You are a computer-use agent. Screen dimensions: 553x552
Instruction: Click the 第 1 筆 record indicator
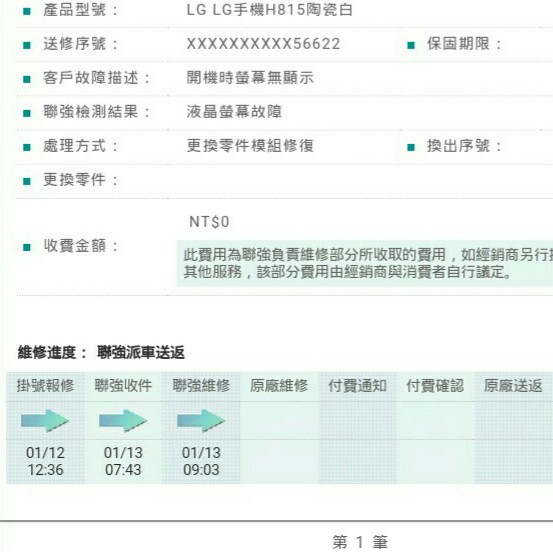(360, 542)
